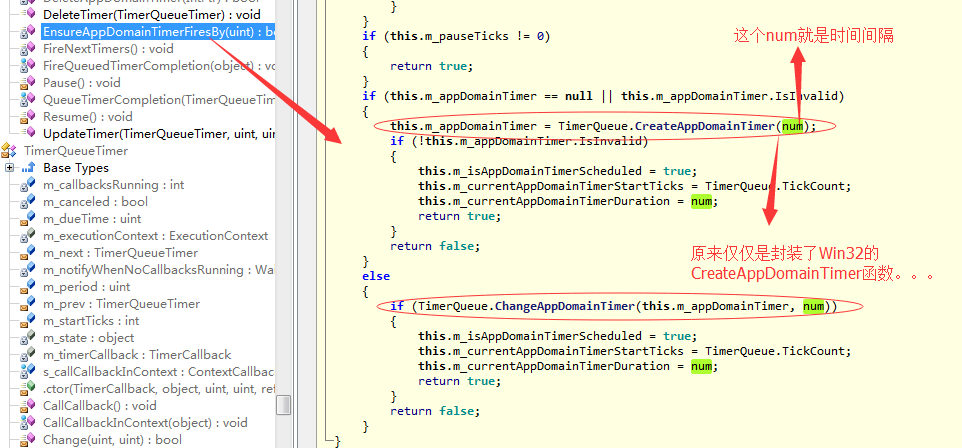Click field icon beside m_next
Image resolution: width=962 pixels, height=448 pixels.
click(x=28, y=253)
